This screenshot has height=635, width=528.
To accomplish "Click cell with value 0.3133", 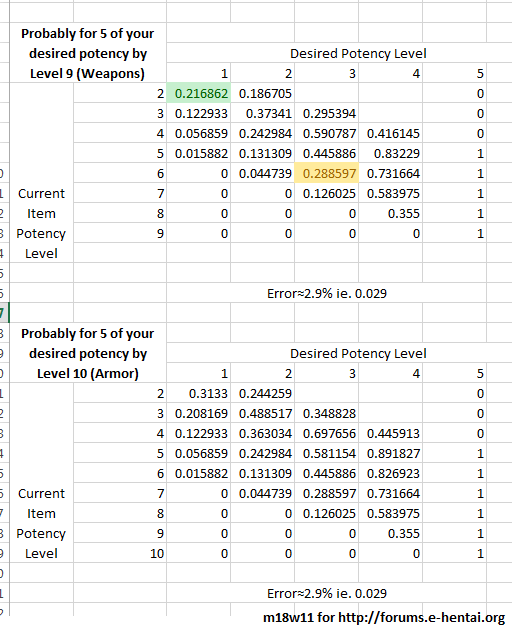I will click(x=198, y=393).
